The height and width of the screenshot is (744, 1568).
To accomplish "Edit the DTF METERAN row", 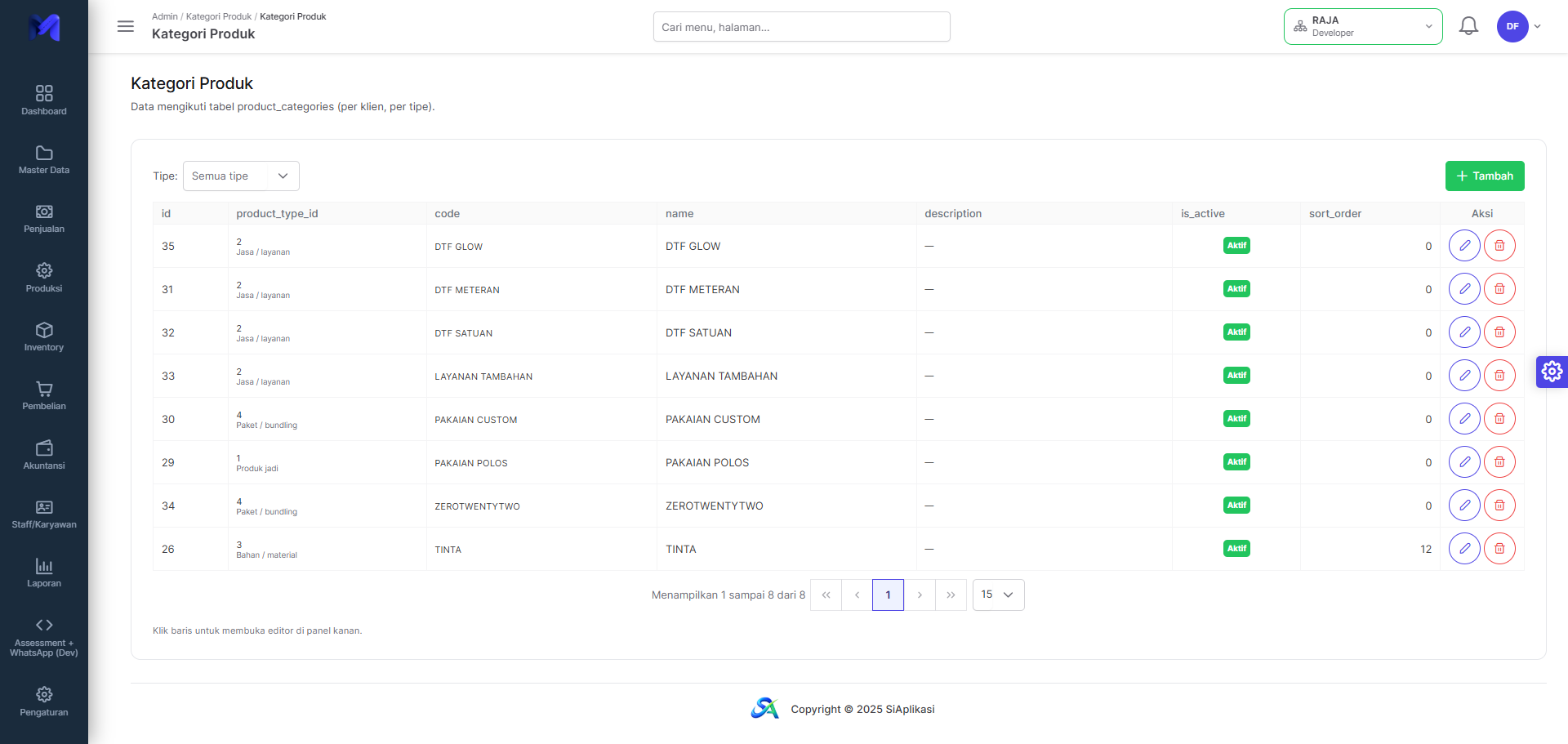I will (1464, 289).
